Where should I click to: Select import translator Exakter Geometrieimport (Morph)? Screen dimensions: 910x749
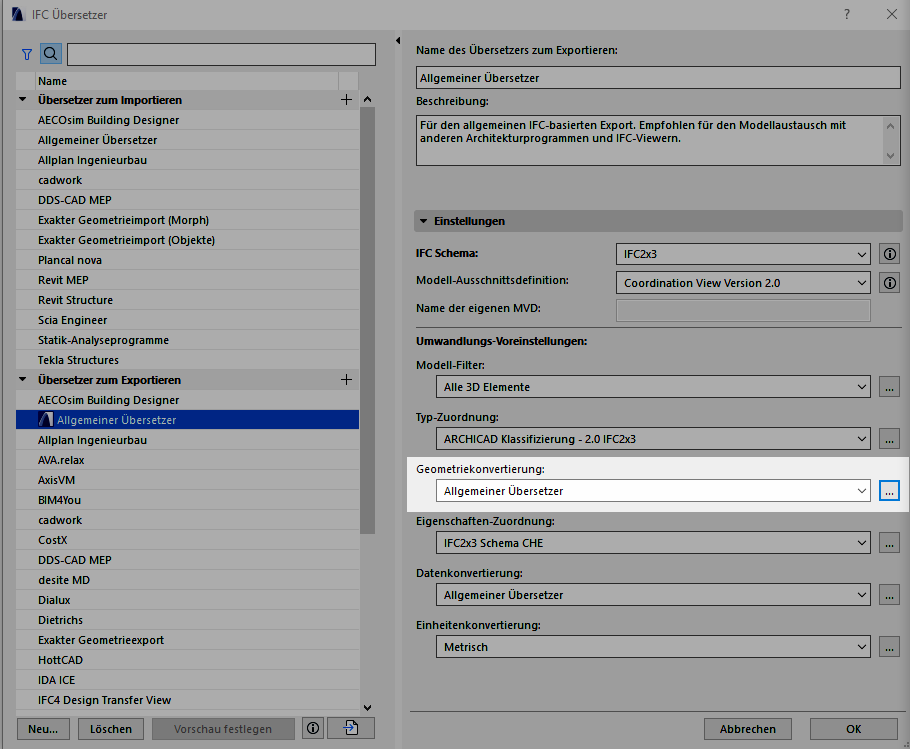point(187,220)
